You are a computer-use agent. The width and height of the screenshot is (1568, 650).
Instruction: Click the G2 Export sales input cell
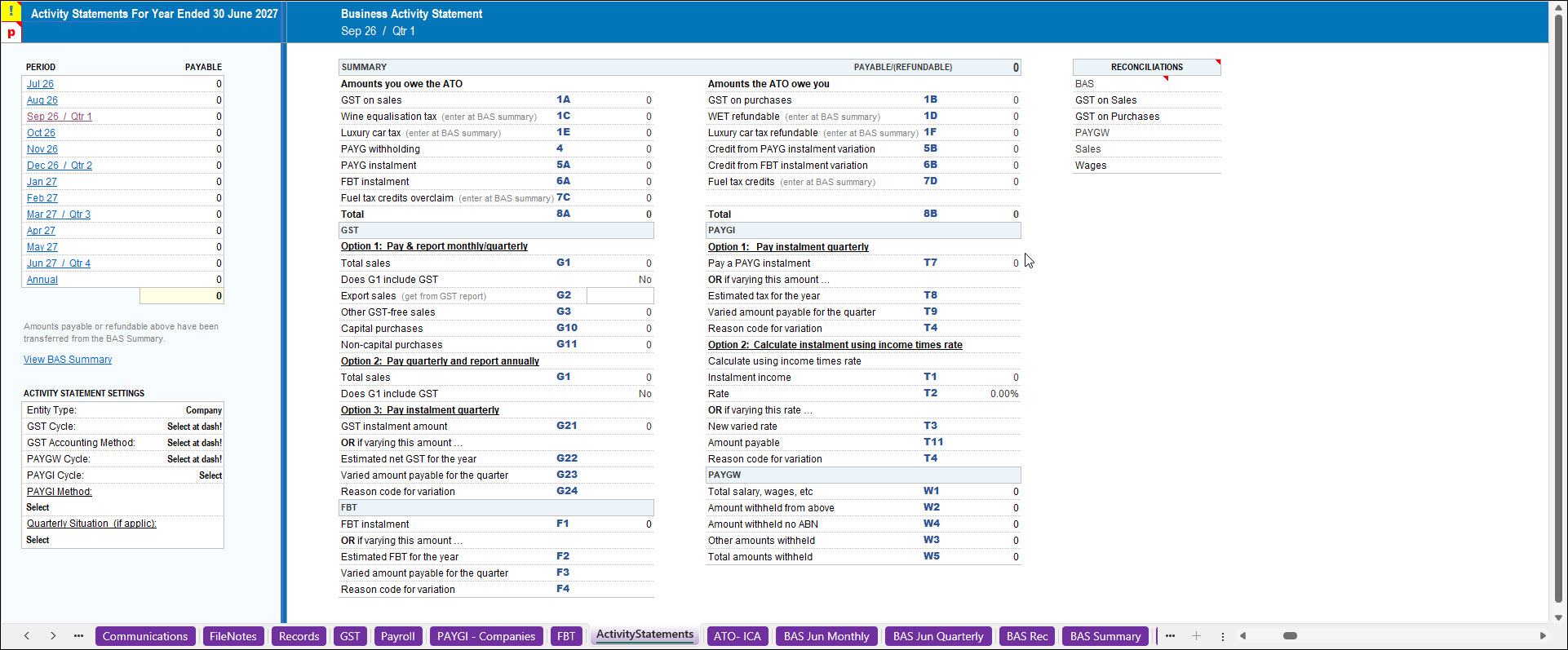tap(620, 296)
